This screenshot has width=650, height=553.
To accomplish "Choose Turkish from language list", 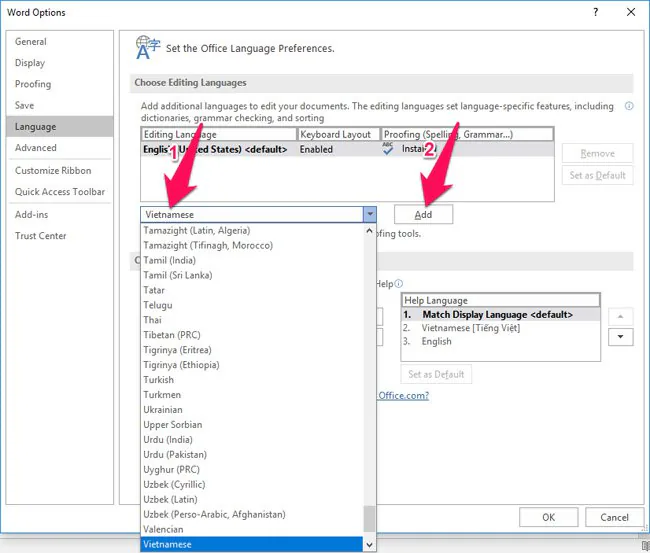I will pyautogui.click(x=252, y=380).
